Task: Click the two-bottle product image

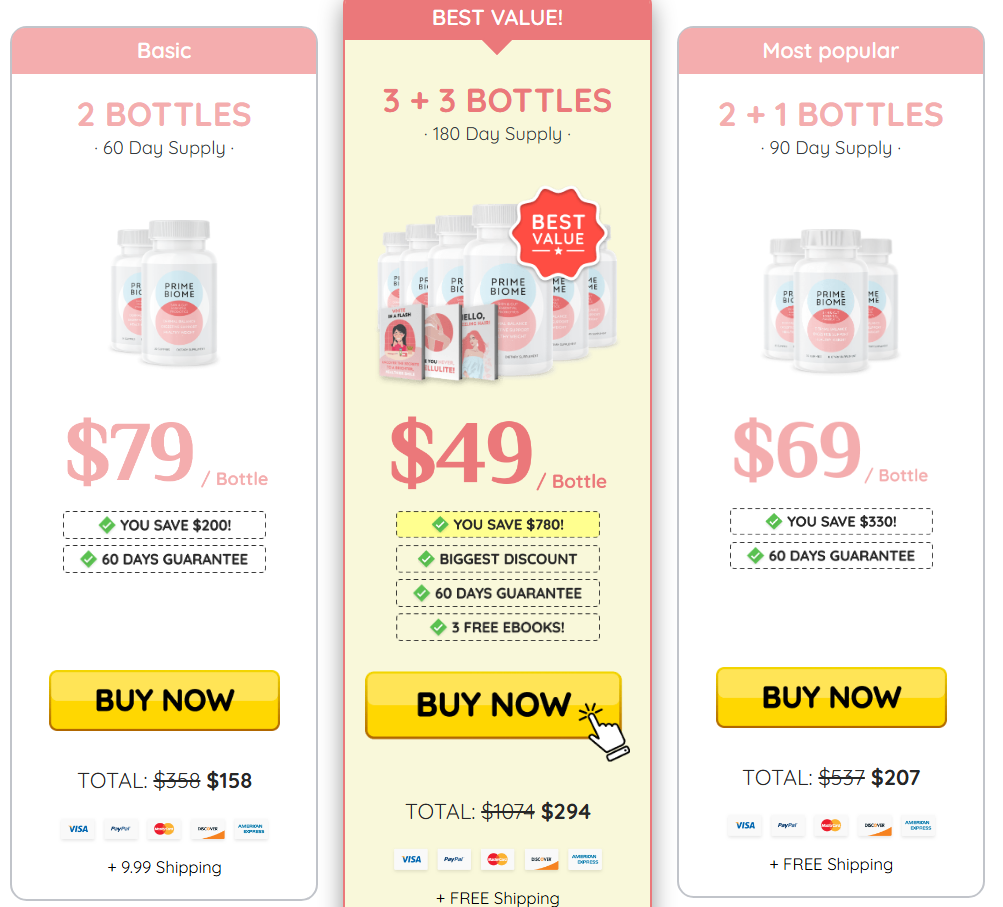Action: tap(164, 293)
